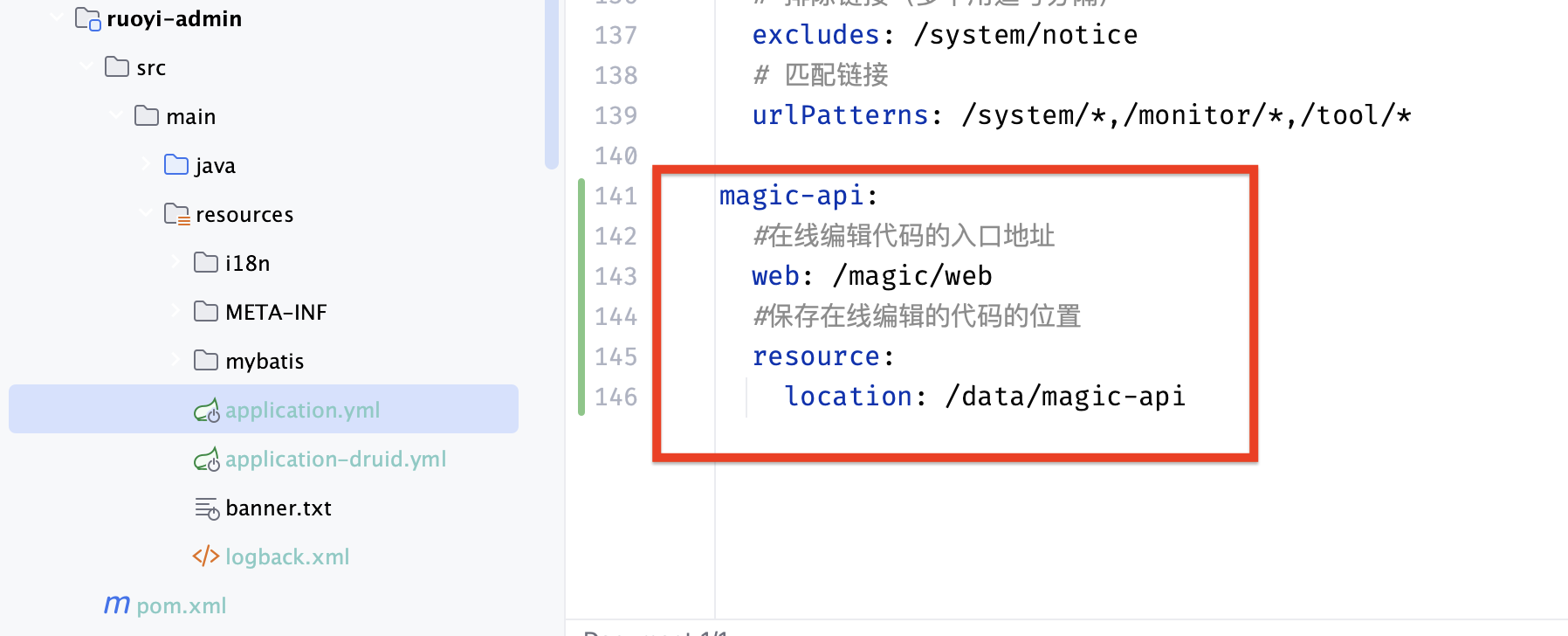Click the comment '# 匹配链接'
Screen dimensions: 1568x636
[822, 75]
